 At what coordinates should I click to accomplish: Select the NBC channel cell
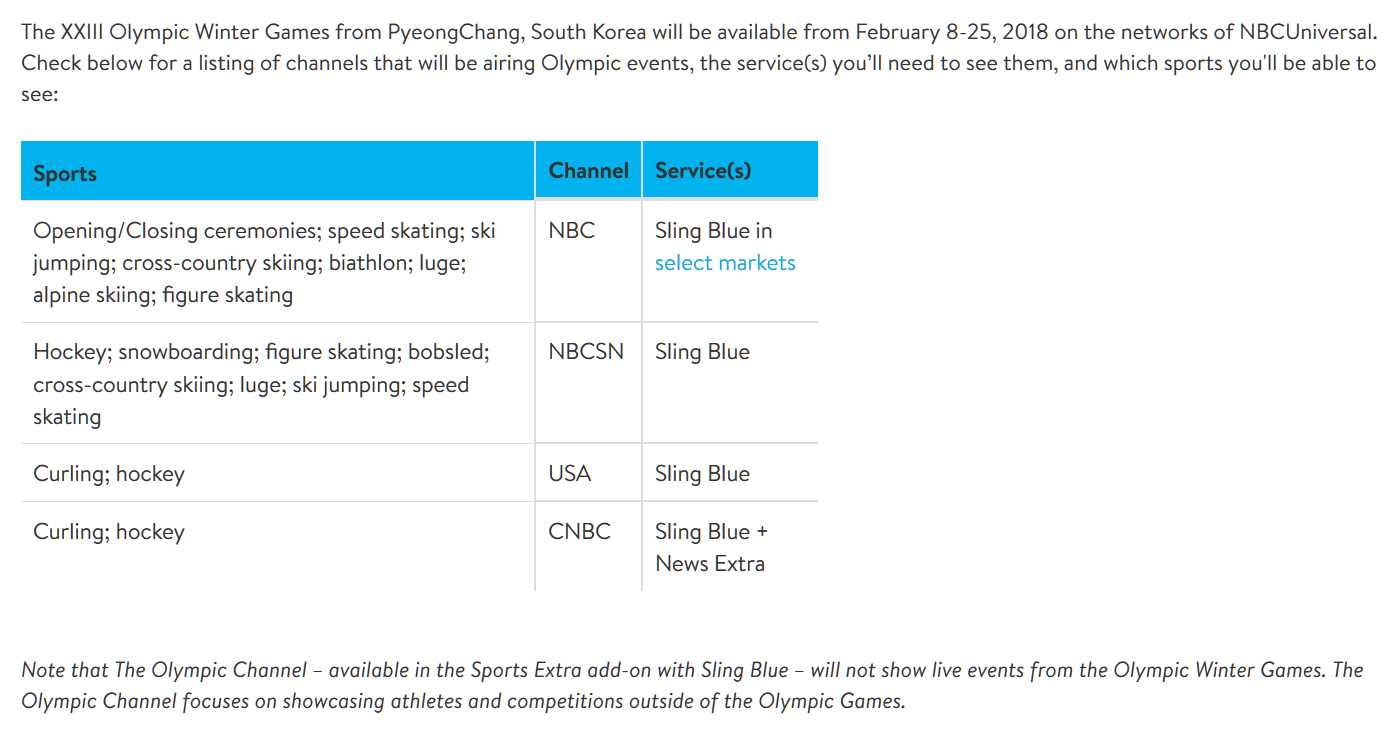coord(588,261)
